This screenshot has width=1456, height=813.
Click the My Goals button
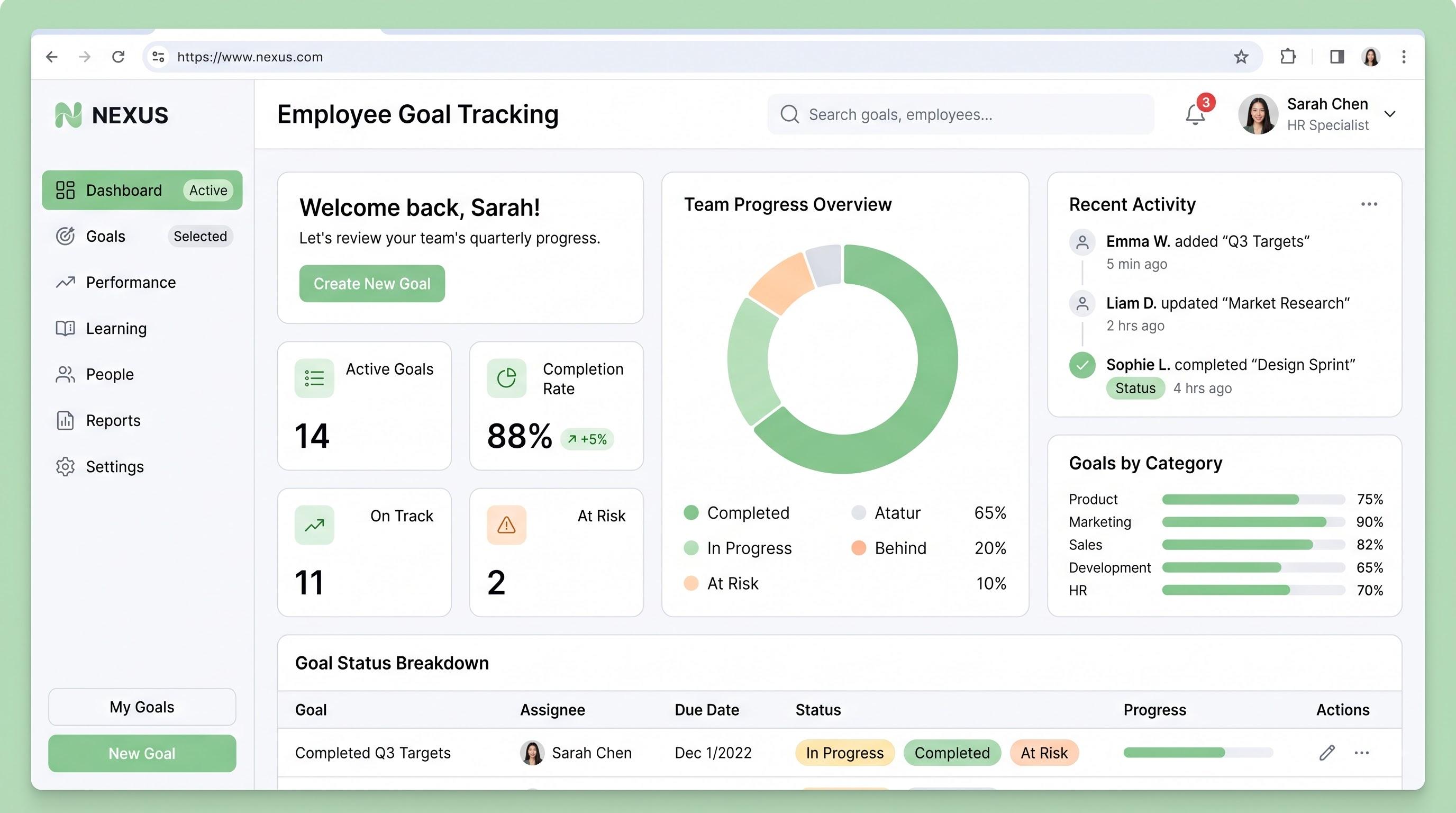[142, 707]
